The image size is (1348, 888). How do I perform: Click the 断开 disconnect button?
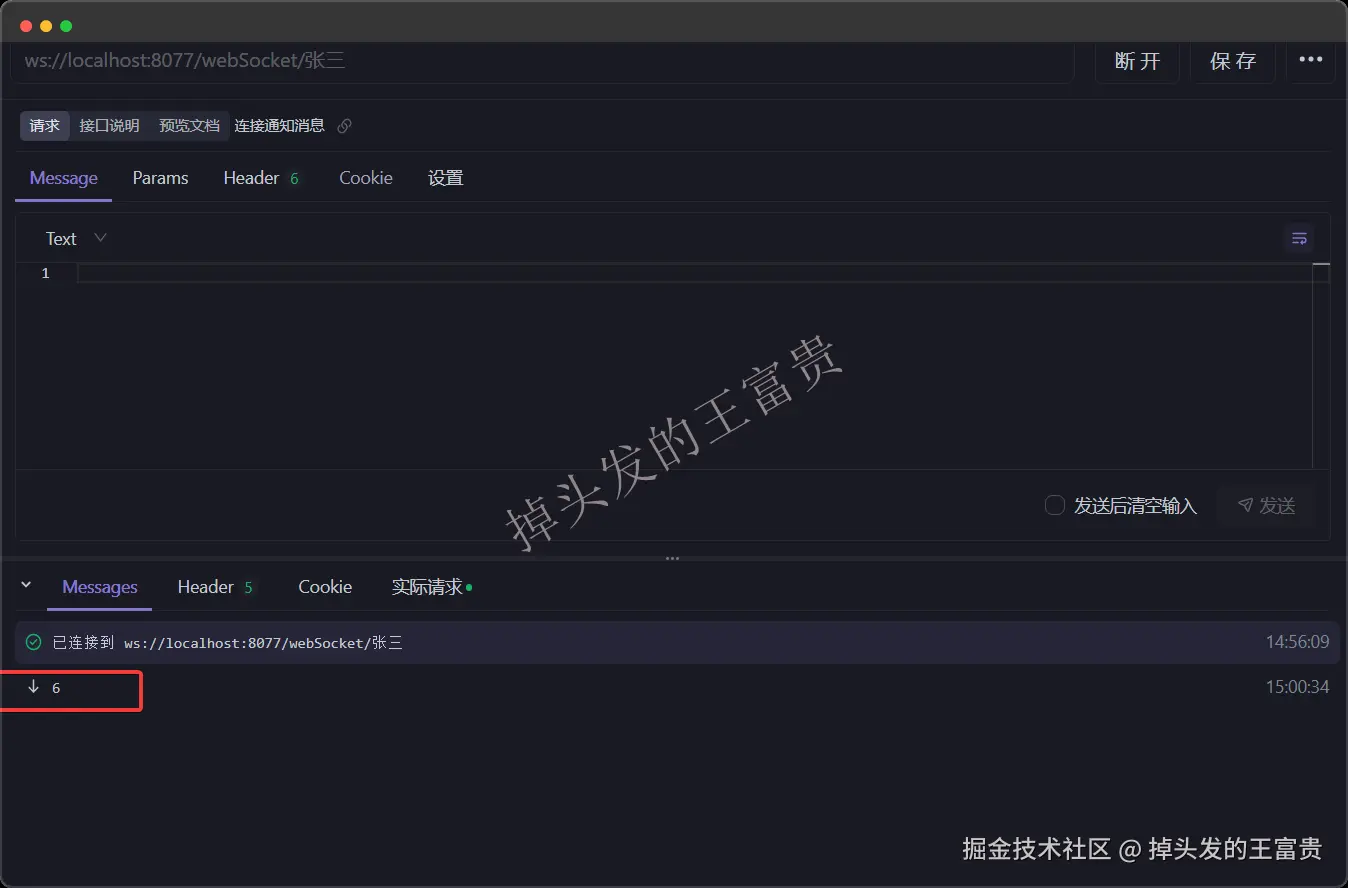point(1137,61)
